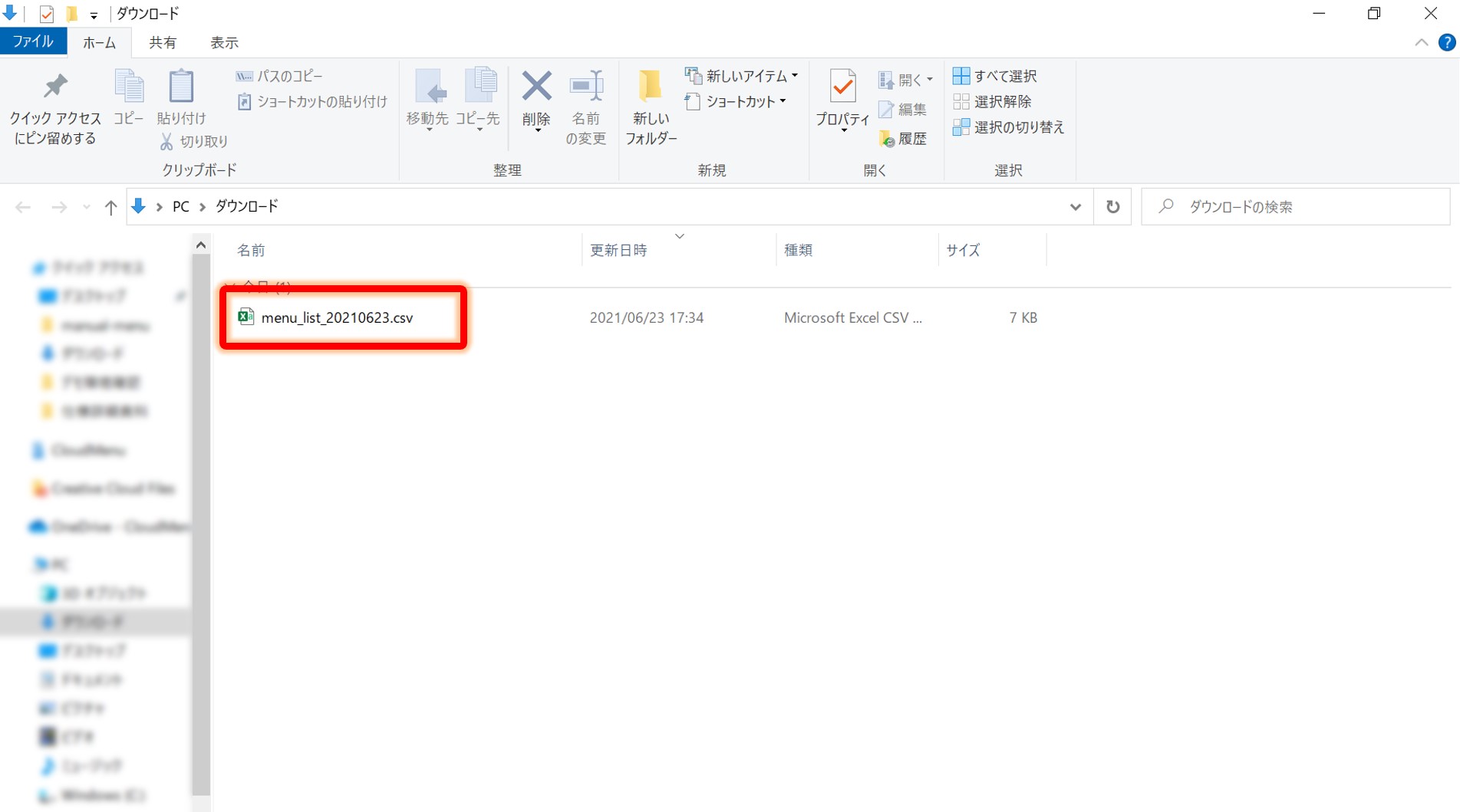Click the Refresh button beside address bar
The image size is (1460, 812).
click(x=1112, y=206)
